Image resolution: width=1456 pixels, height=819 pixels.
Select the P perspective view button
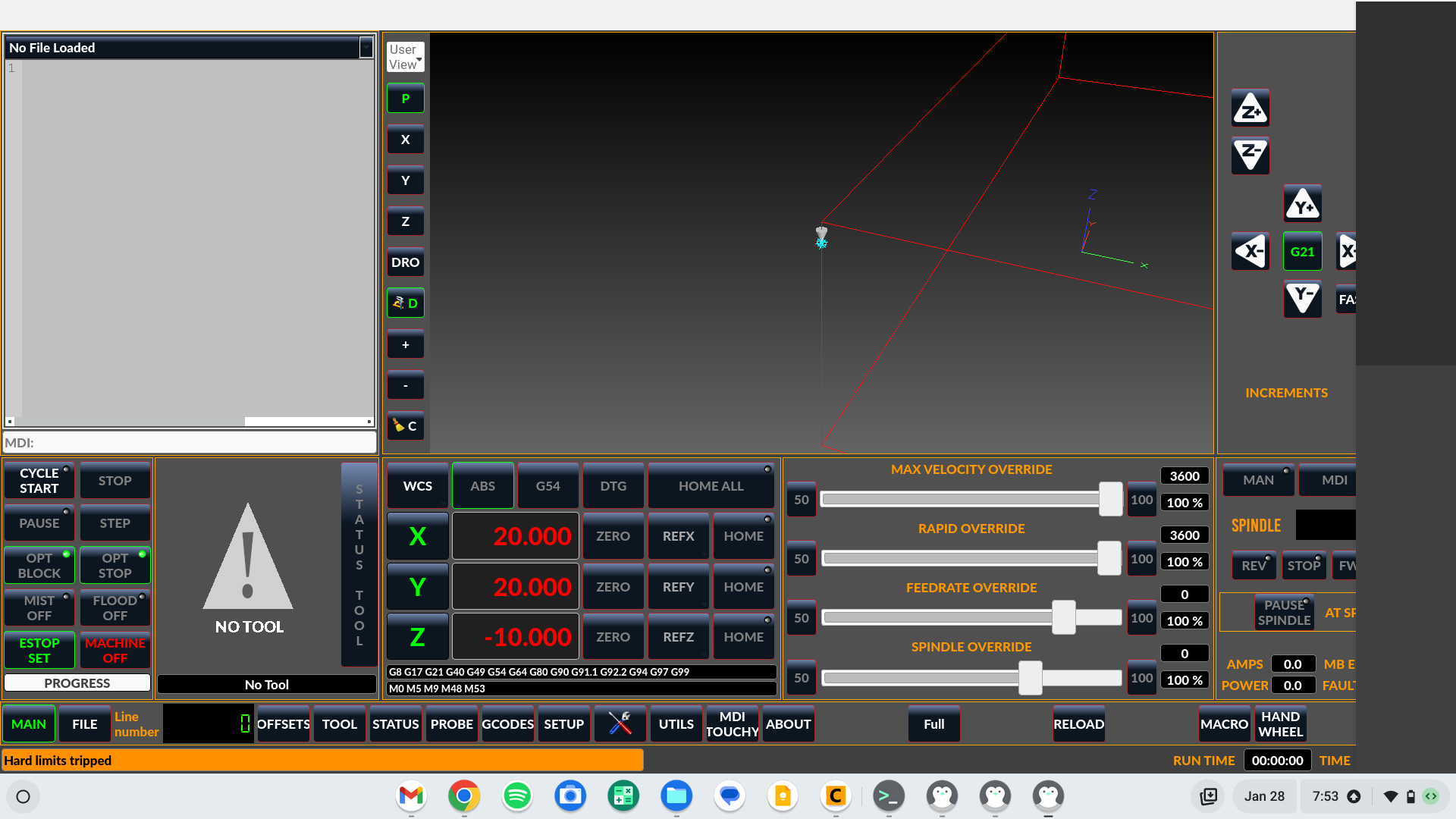tap(406, 99)
